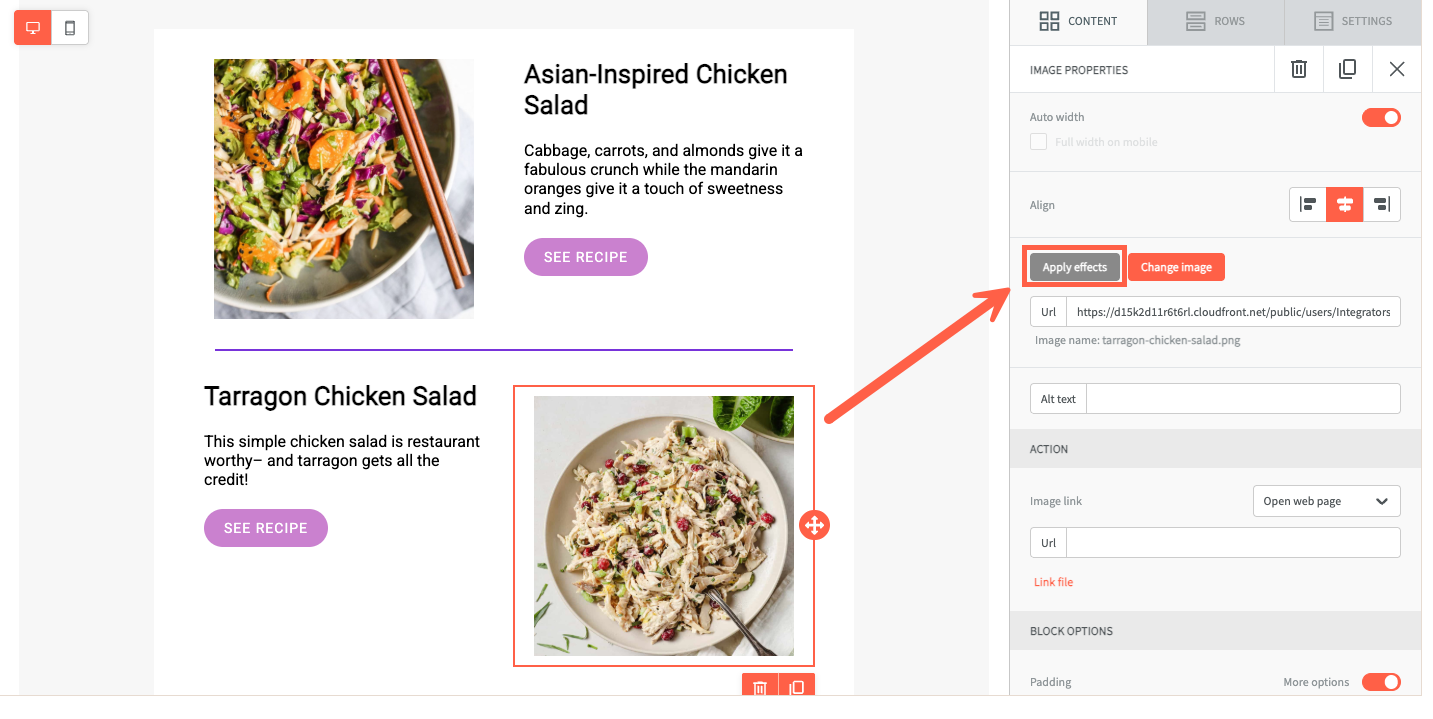The image size is (1433, 719).
Task: Open the Image link type dropdown
Action: click(x=1326, y=501)
